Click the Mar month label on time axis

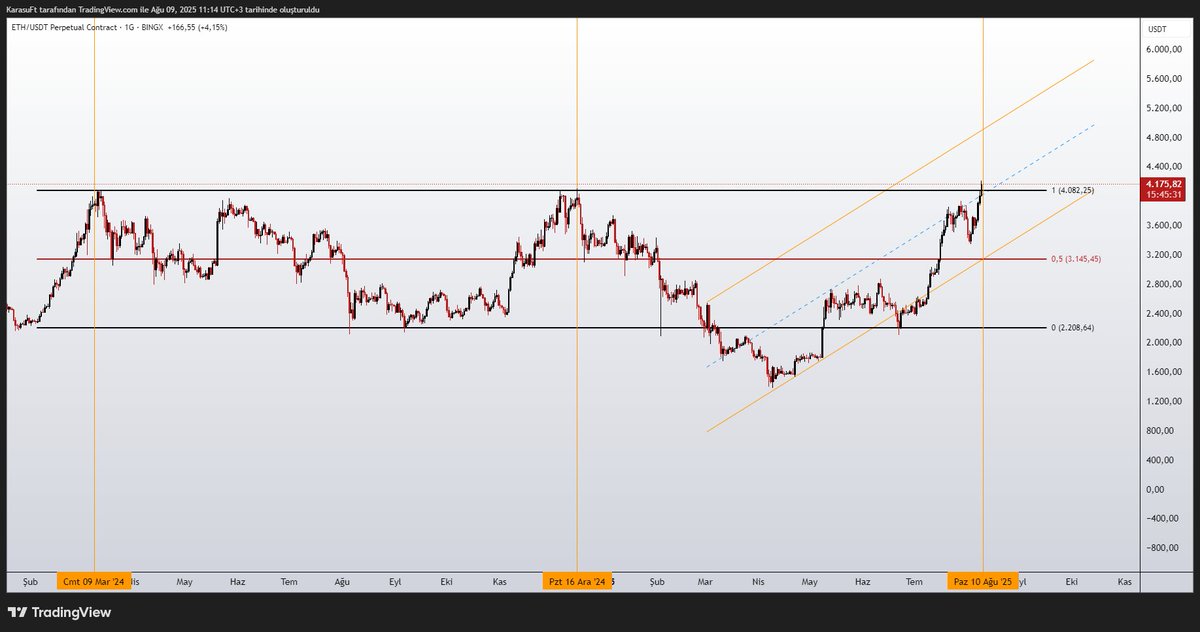[x=705, y=581]
